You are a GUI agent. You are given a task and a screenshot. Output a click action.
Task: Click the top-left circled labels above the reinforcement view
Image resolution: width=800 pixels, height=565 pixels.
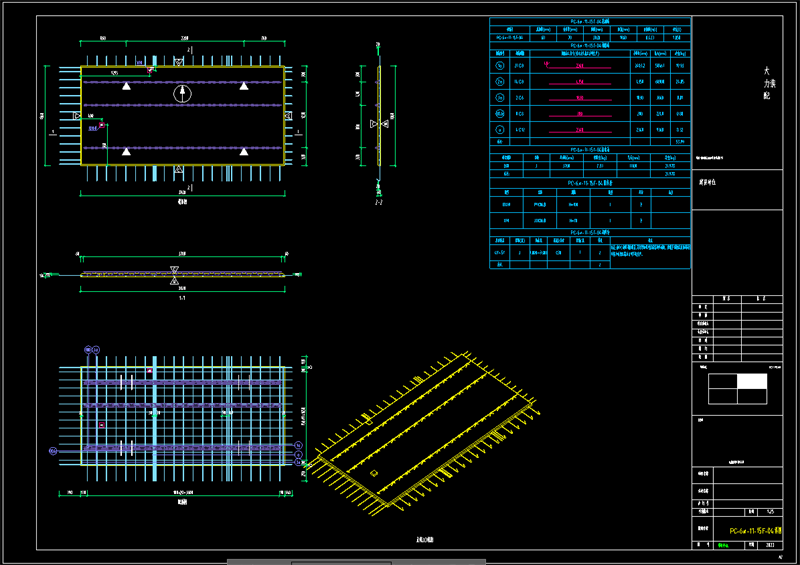(x=92, y=350)
